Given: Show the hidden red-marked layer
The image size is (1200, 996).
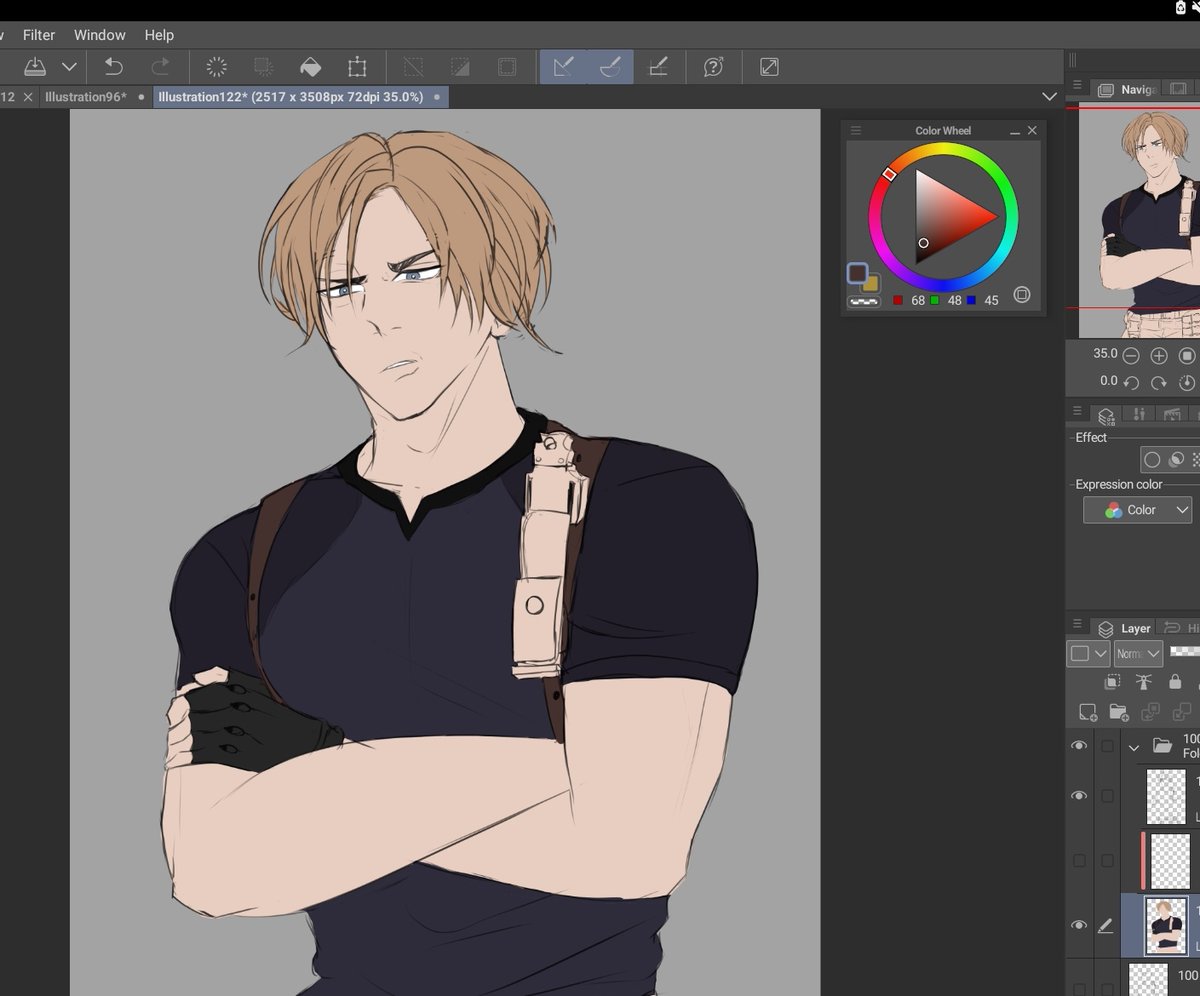Looking at the screenshot, I should pos(1079,861).
